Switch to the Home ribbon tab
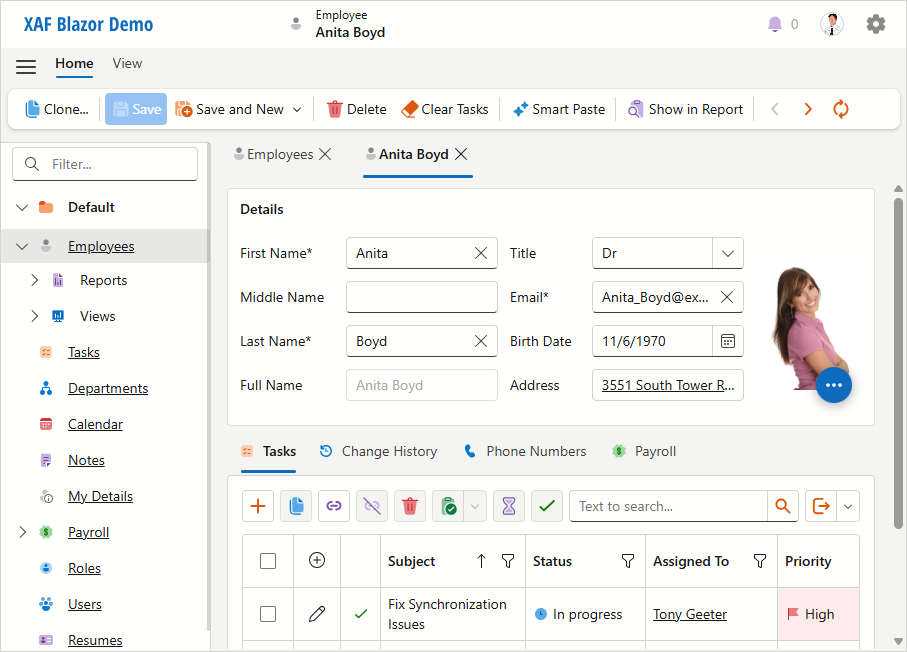Screen dimensions: 907x652 tap(74, 64)
